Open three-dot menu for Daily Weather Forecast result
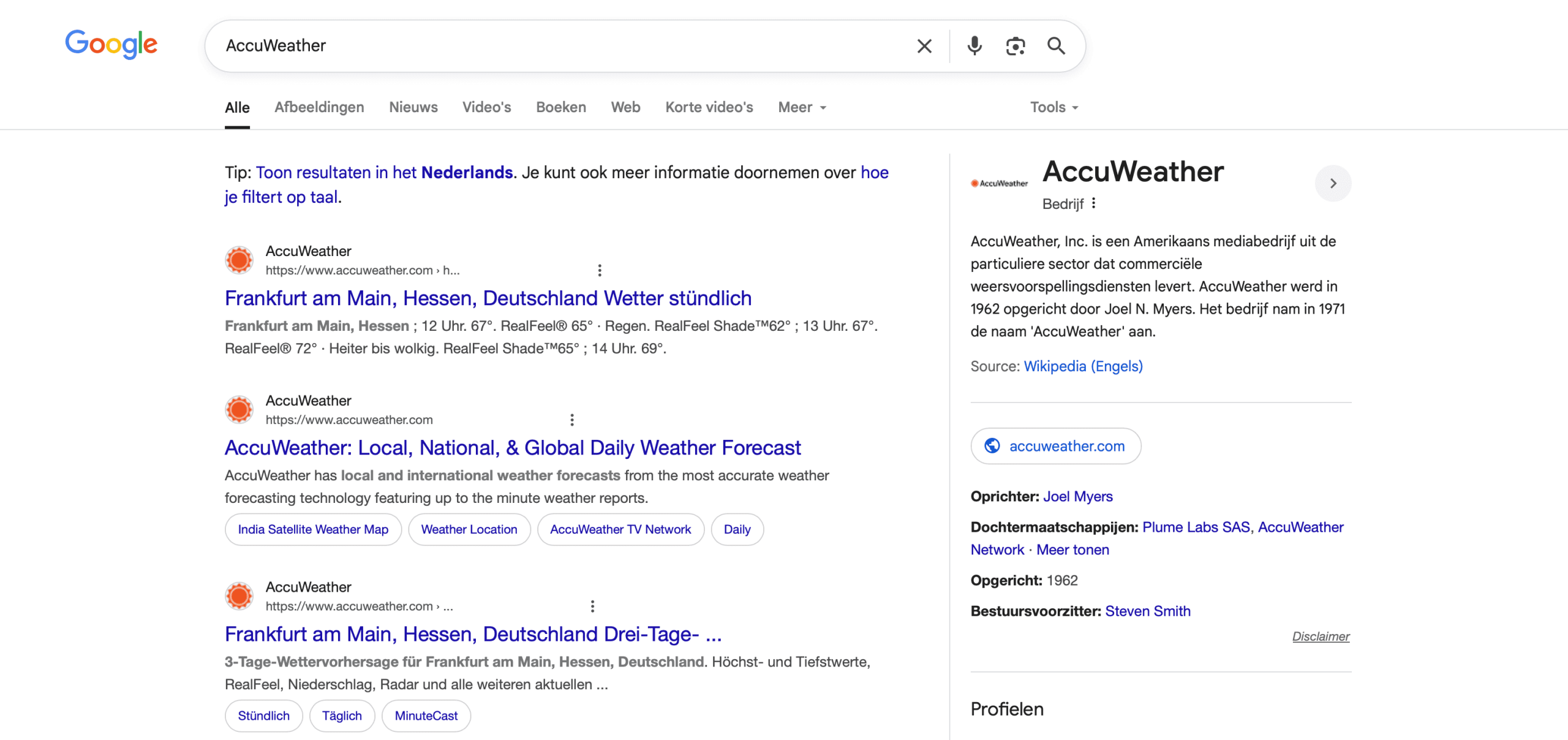Viewport: 1568px width, 740px height. coord(572,420)
